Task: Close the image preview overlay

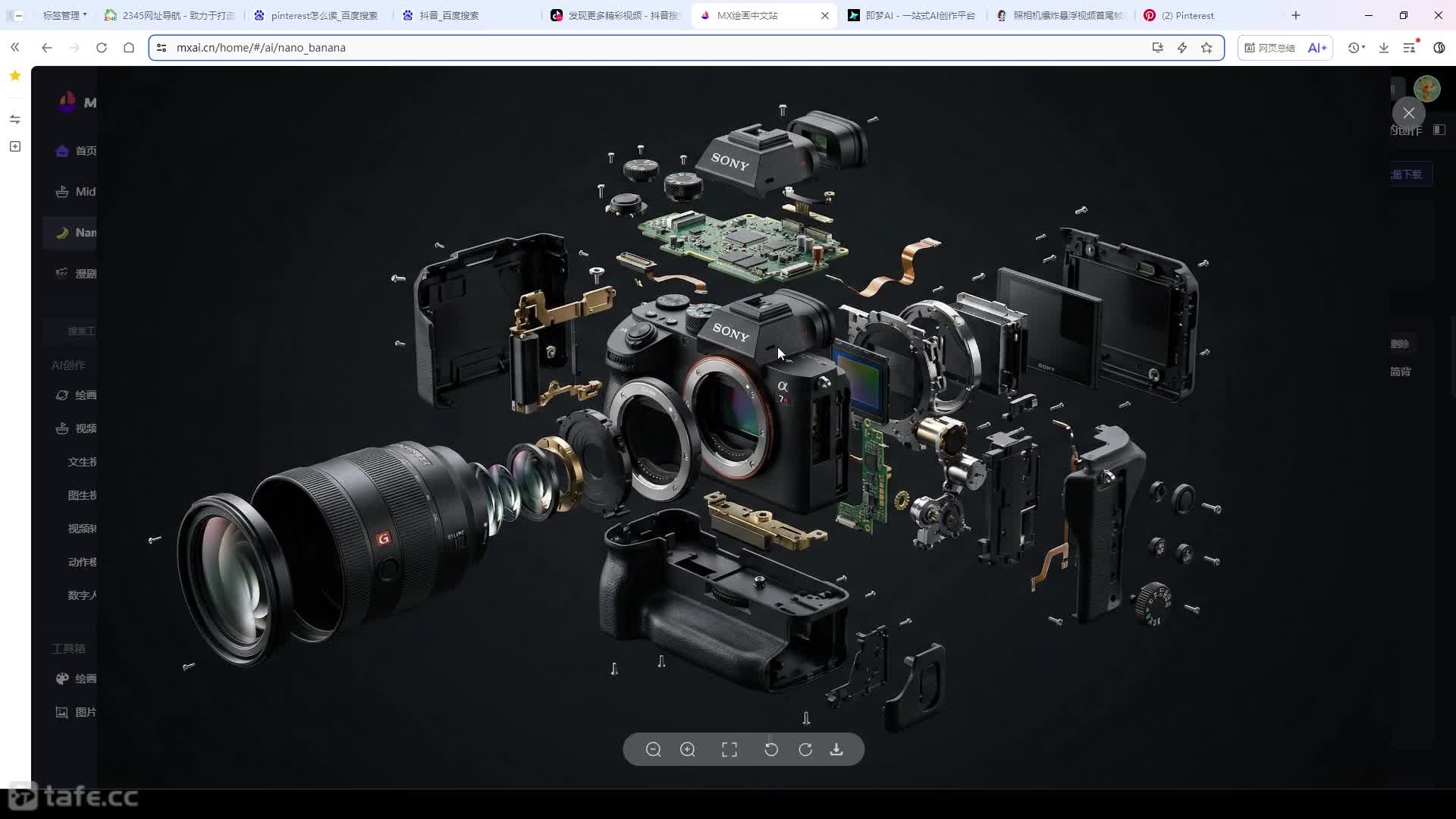Action: pos(1409,113)
